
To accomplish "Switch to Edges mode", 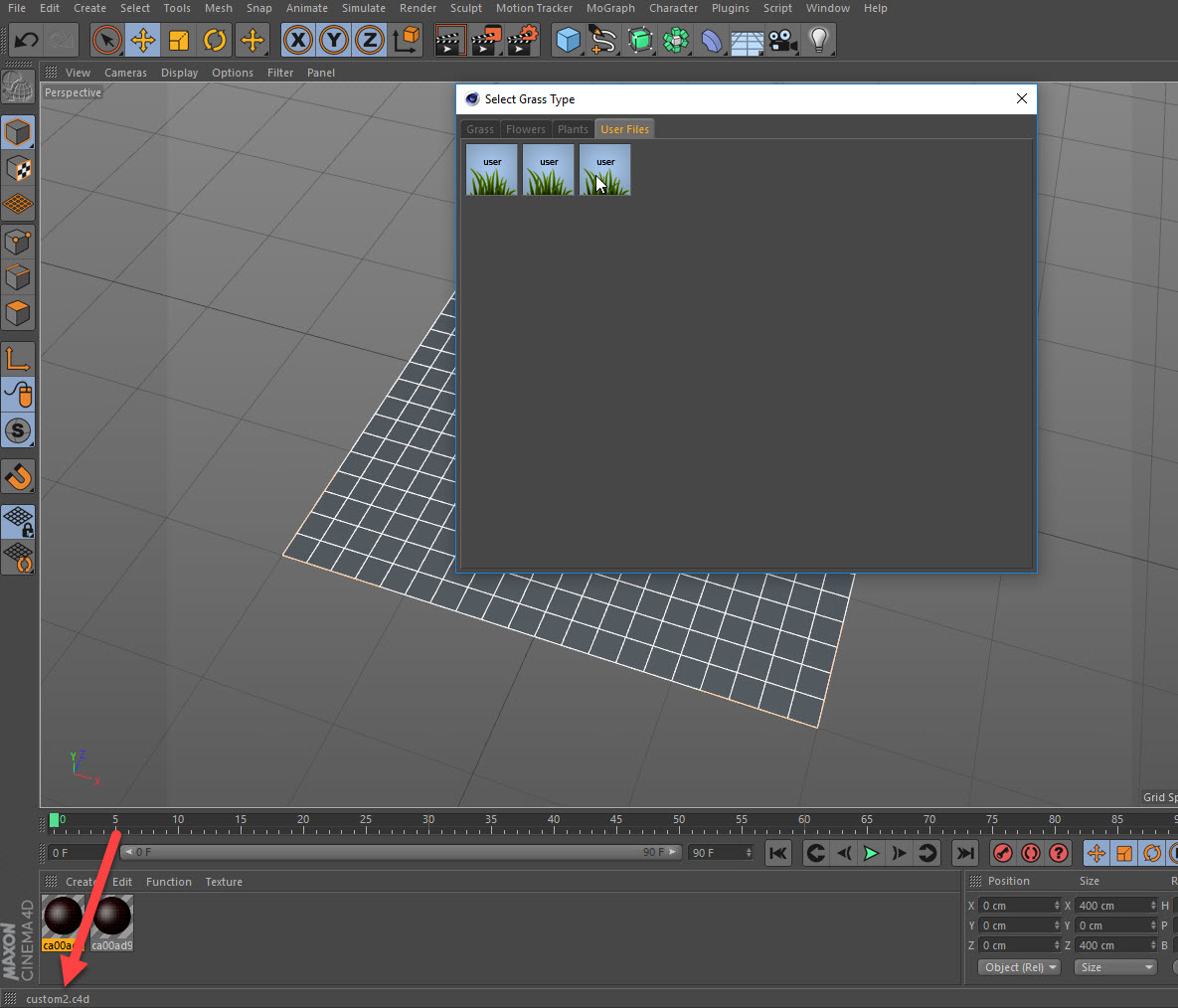I will (x=18, y=278).
